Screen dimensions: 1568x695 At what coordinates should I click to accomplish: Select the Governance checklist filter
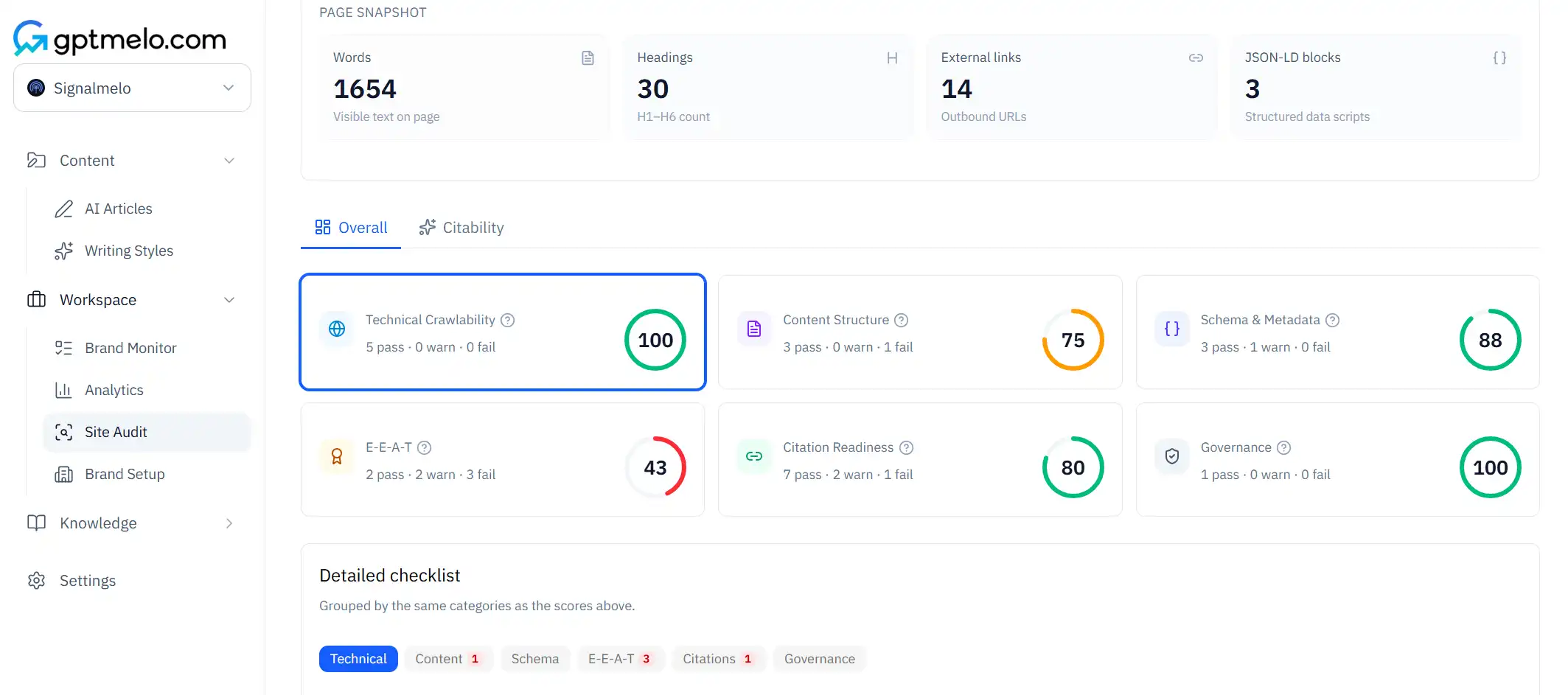pyautogui.click(x=820, y=659)
